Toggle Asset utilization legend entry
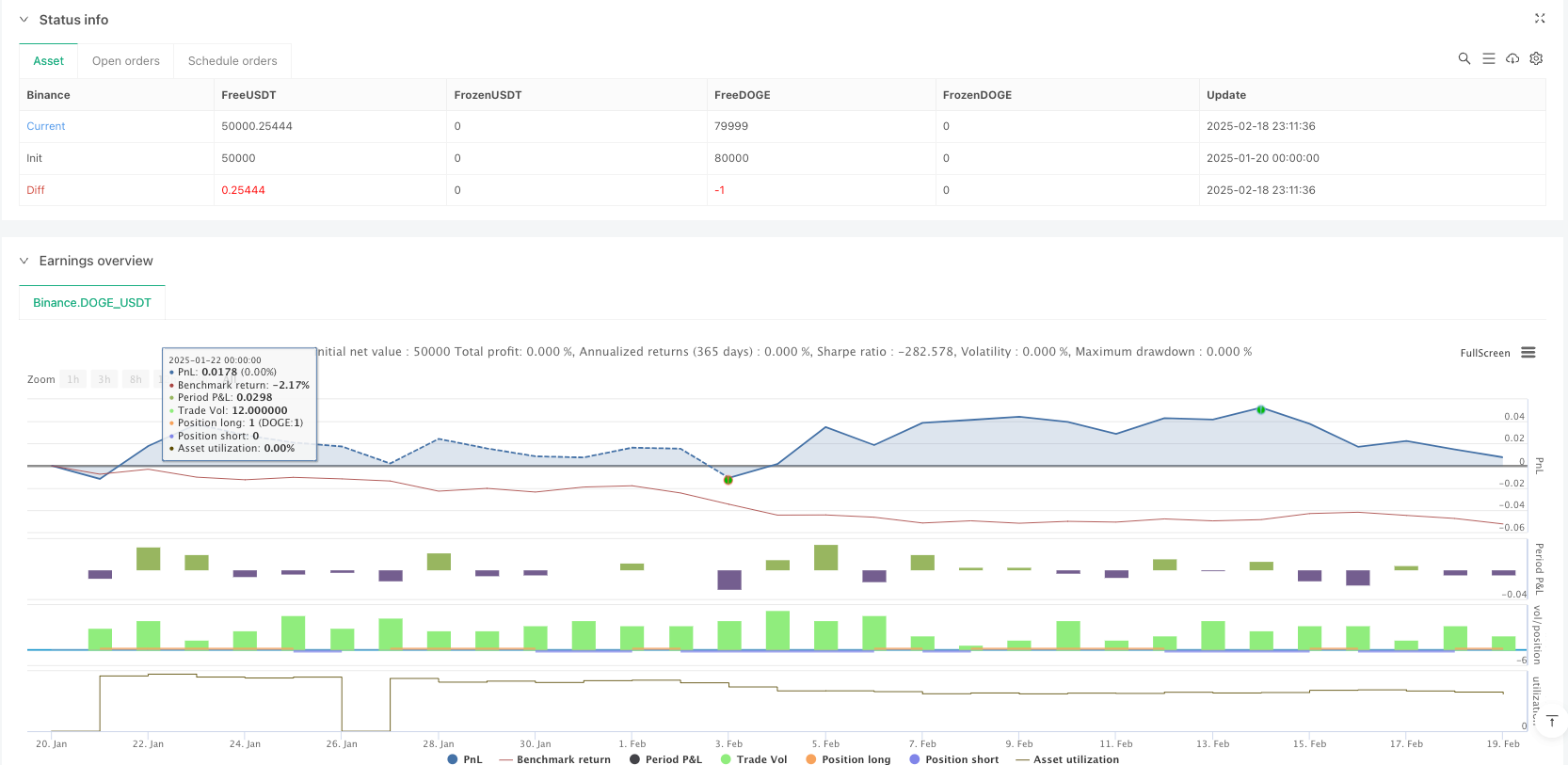 pos(1067,759)
